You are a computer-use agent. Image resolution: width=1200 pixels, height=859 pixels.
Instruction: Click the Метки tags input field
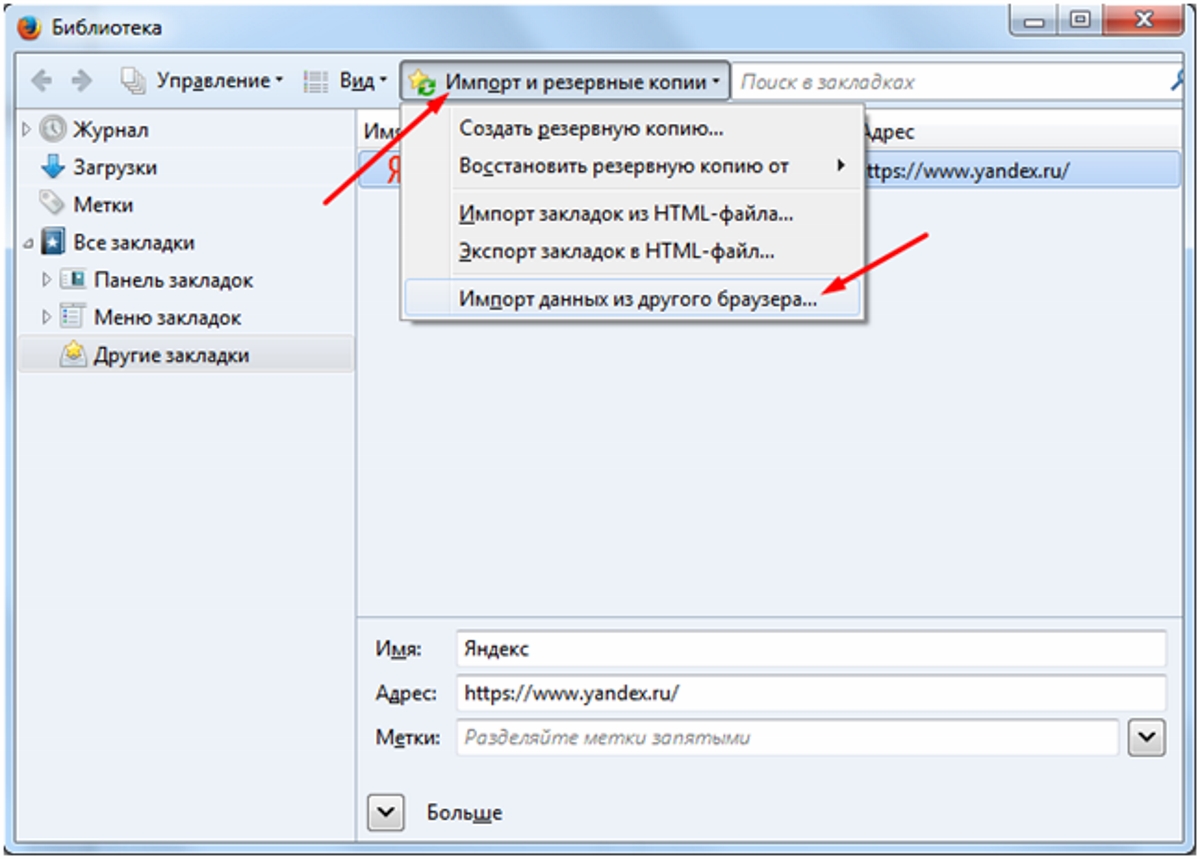coord(787,738)
